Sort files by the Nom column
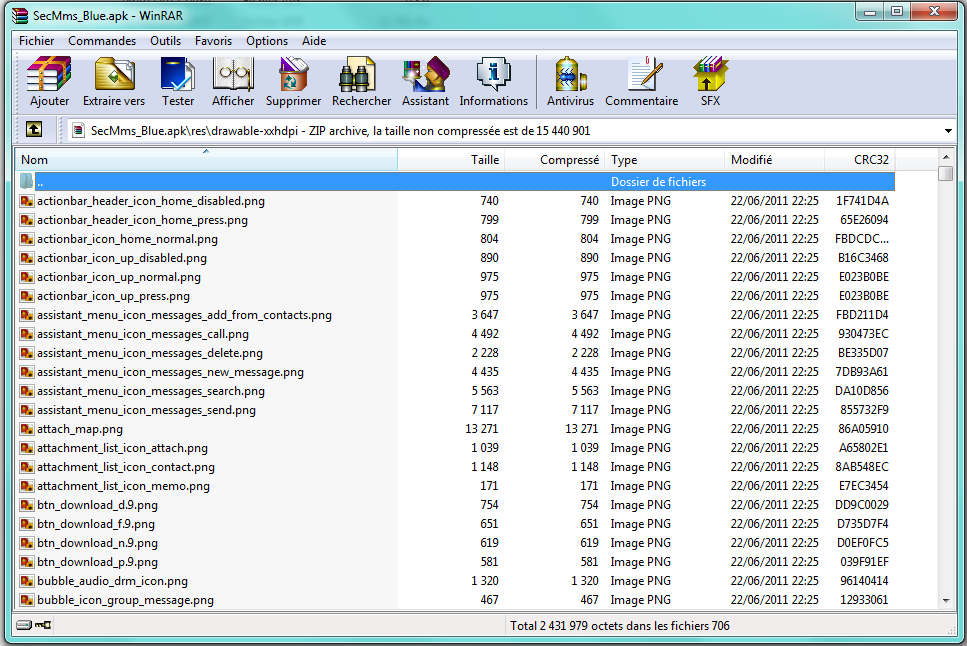The width and height of the screenshot is (967, 646). point(207,160)
